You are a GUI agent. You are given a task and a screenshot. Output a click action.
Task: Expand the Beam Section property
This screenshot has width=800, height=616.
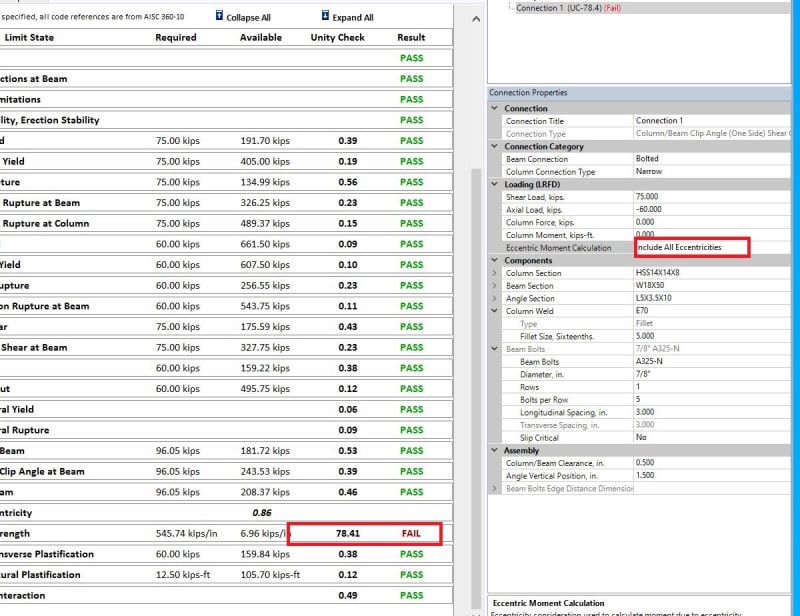pos(494,286)
